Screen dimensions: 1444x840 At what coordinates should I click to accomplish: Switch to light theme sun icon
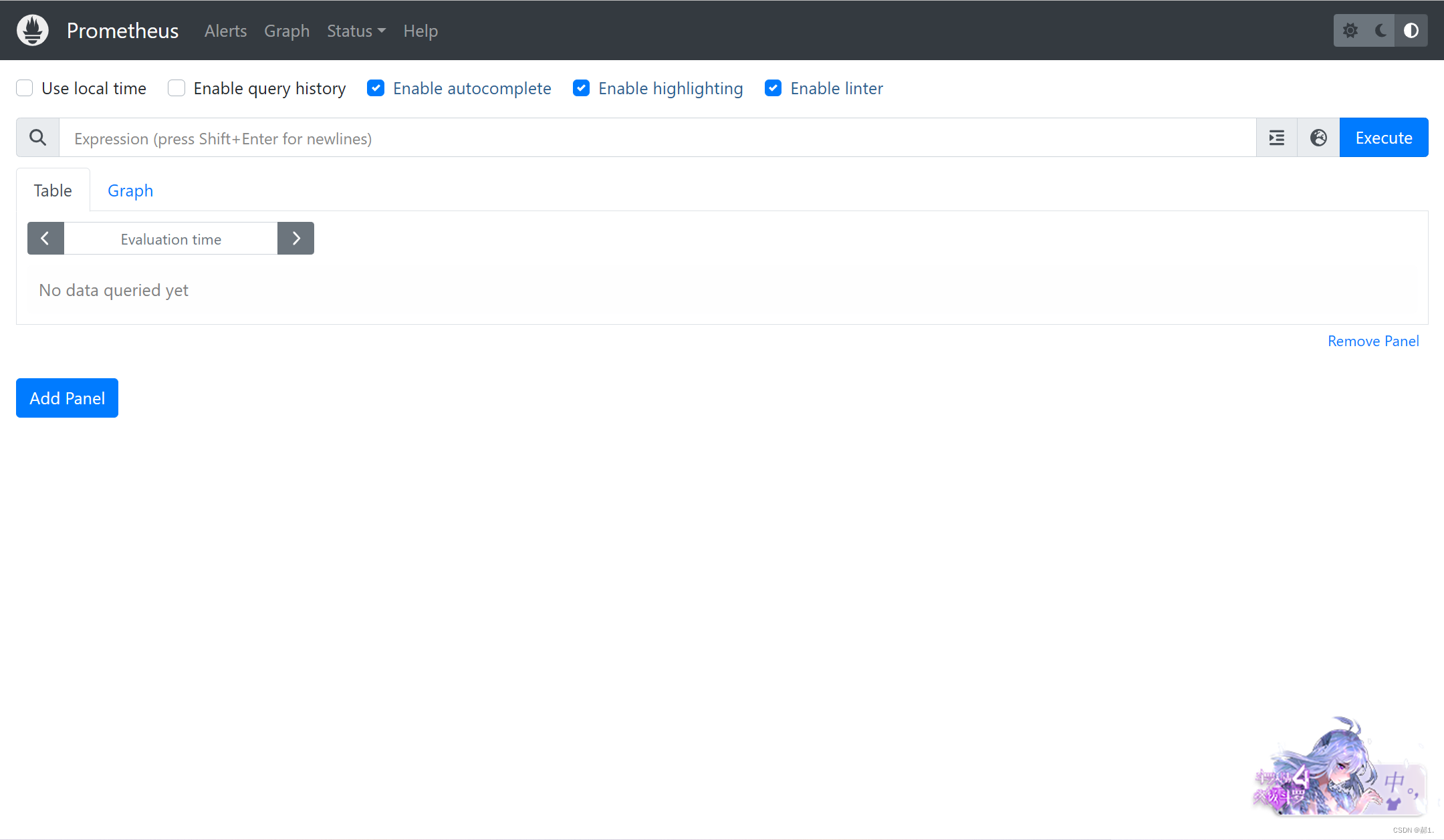[1350, 31]
